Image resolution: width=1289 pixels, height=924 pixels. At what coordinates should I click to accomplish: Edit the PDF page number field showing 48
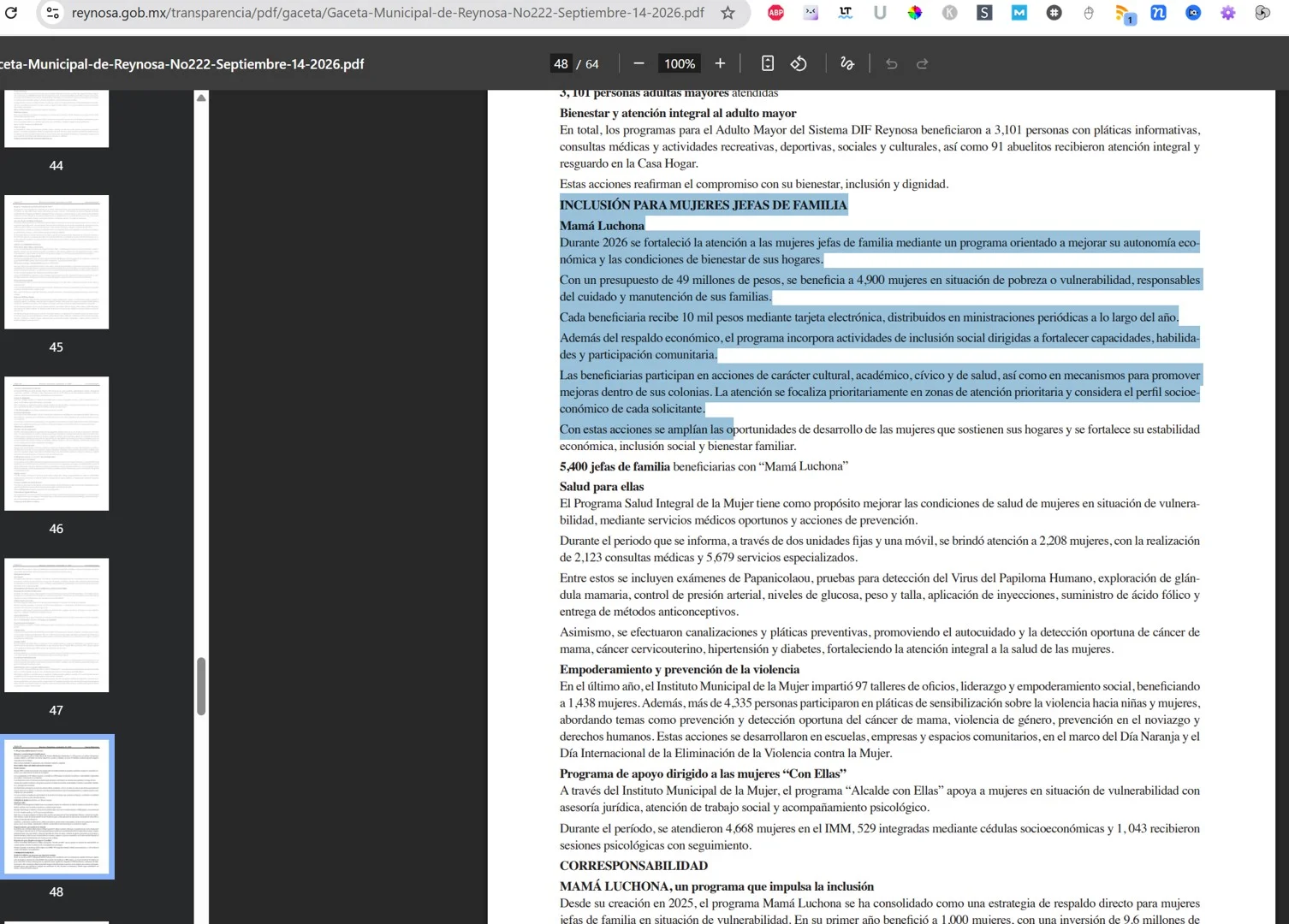[x=561, y=63]
